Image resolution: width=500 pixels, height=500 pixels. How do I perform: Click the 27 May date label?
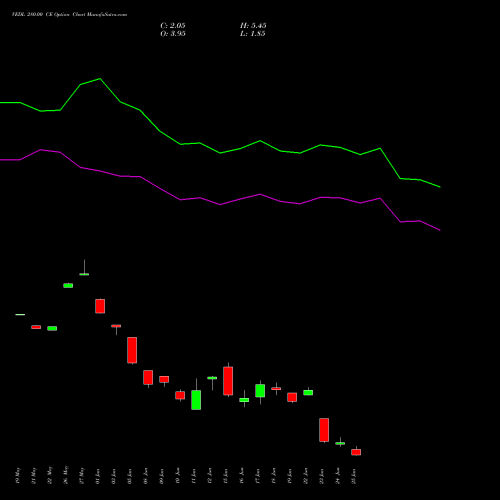tap(82, 476)
